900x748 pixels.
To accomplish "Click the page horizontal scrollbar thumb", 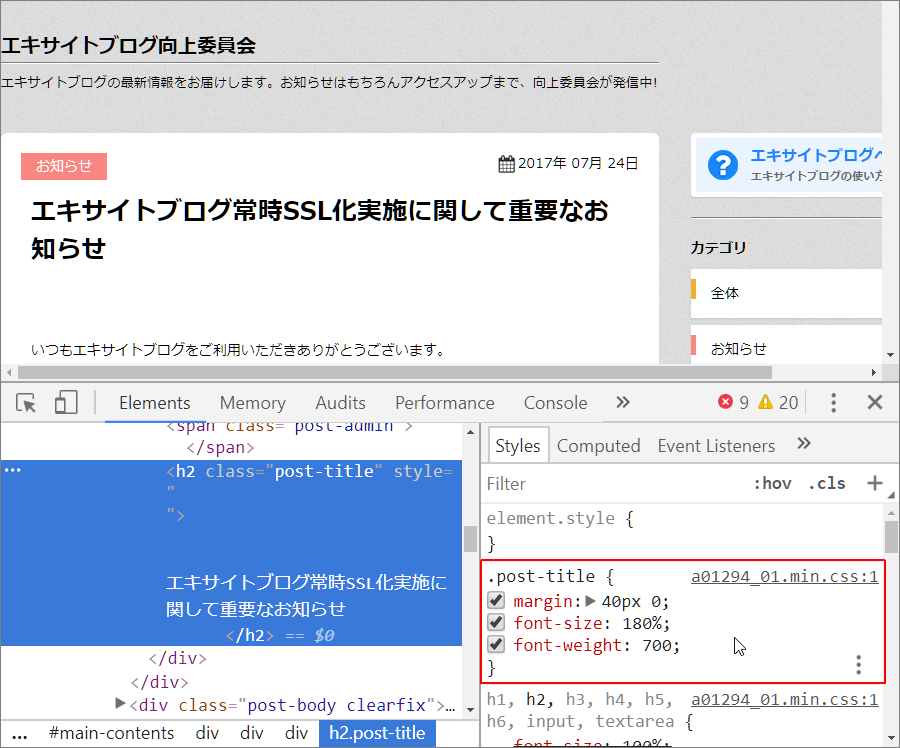I will click(395, 373).
